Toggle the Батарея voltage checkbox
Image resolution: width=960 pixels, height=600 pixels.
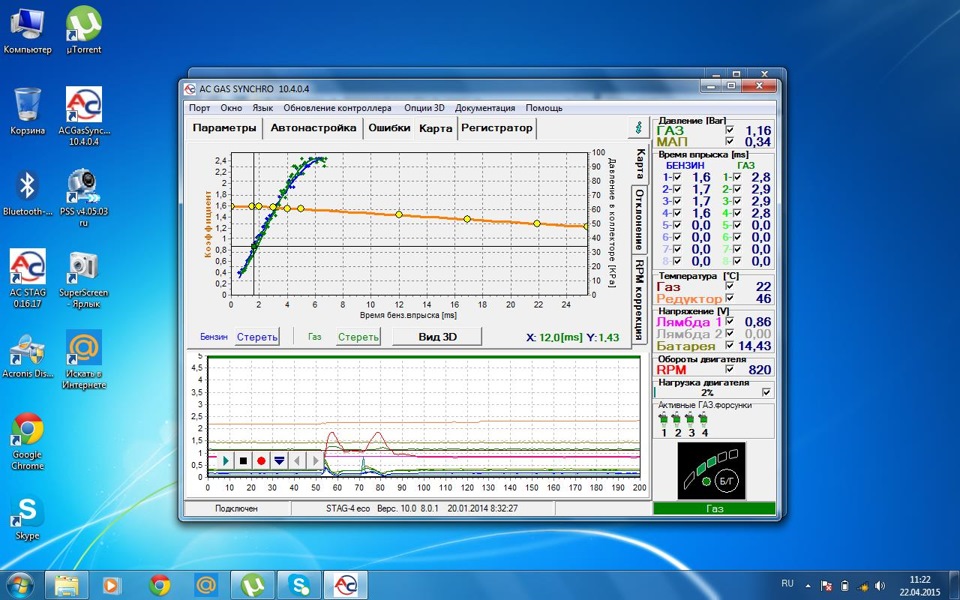click(729, 345)
